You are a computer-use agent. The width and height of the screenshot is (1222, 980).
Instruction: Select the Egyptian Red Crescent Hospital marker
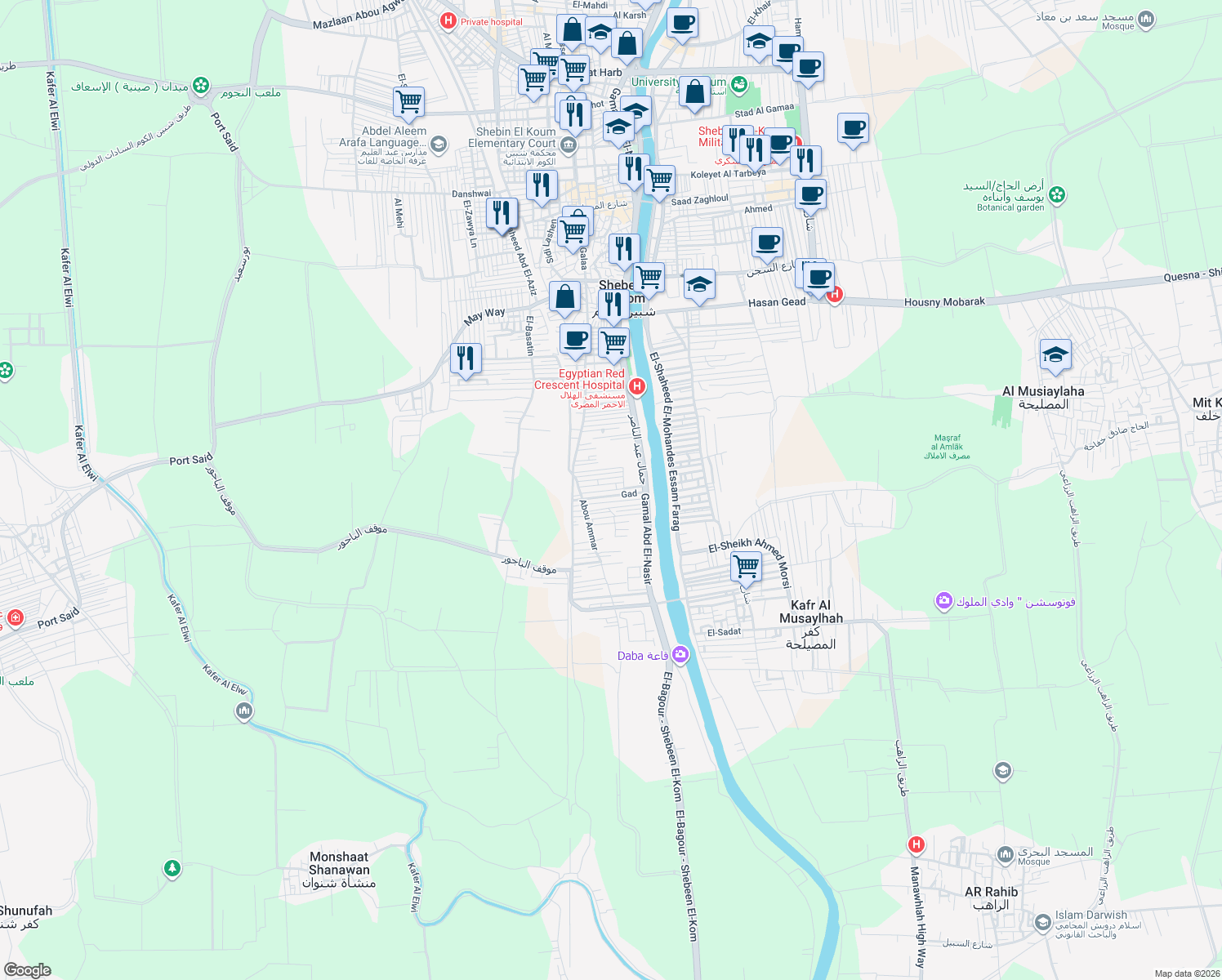pyautogui.click(x=637, y=385)
